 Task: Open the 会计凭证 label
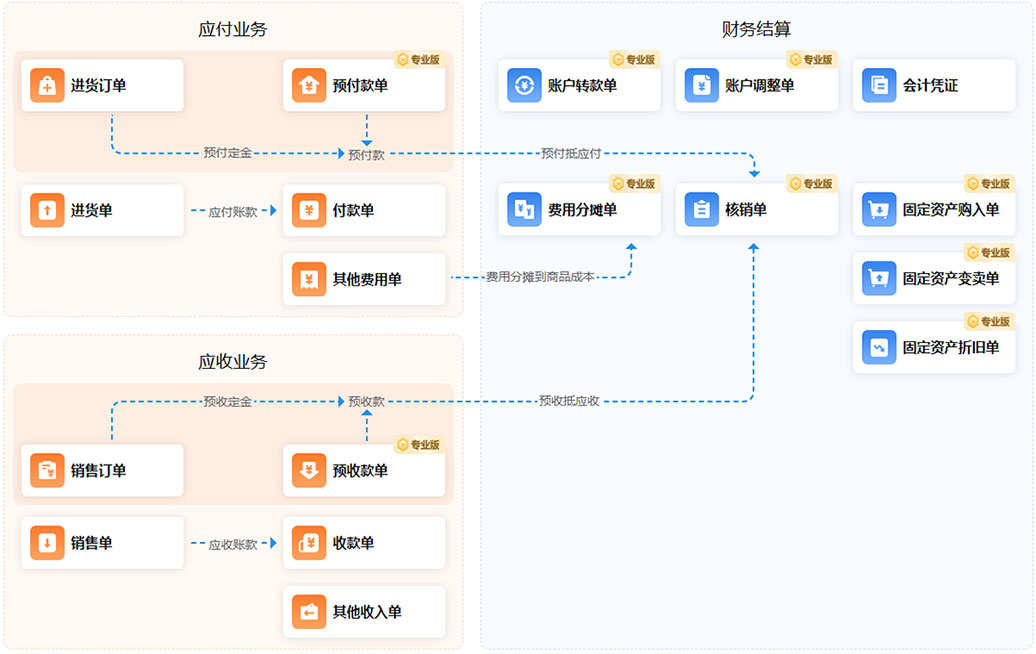point(930,85)
